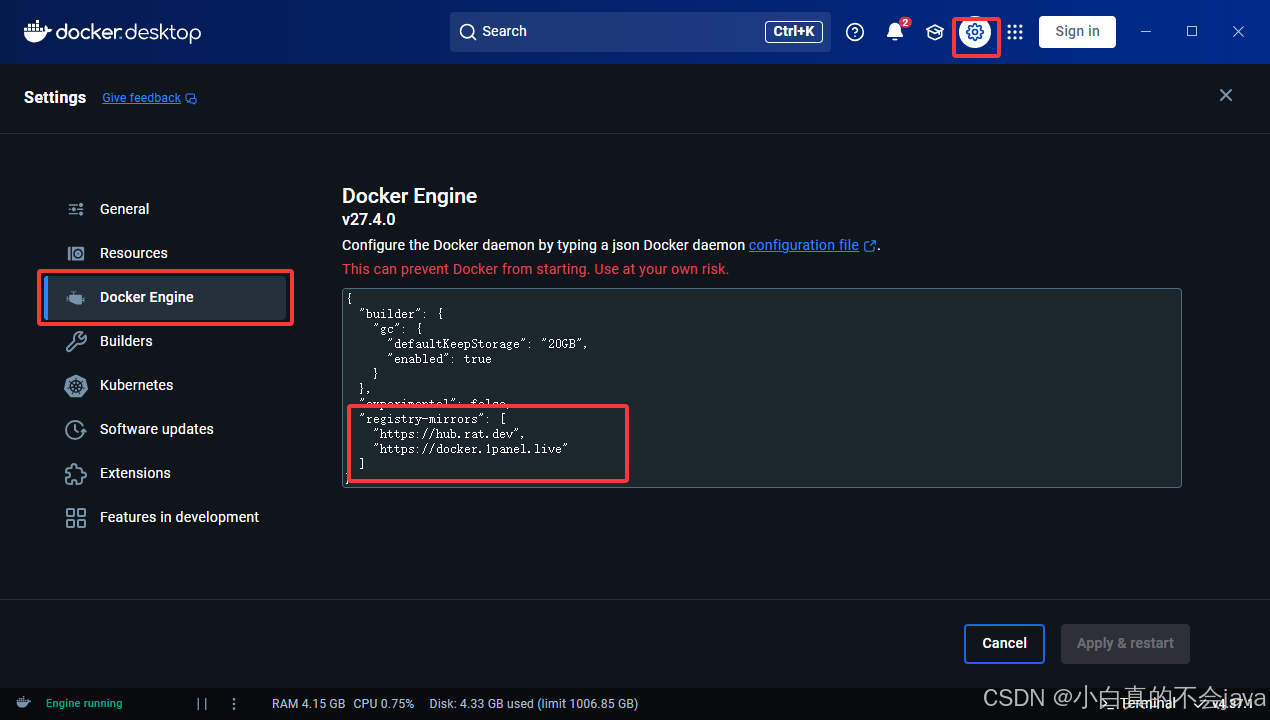Screen dimensions: 1270x720
Task: Click the Features in development grid icon
Action: tap(76, 518)
